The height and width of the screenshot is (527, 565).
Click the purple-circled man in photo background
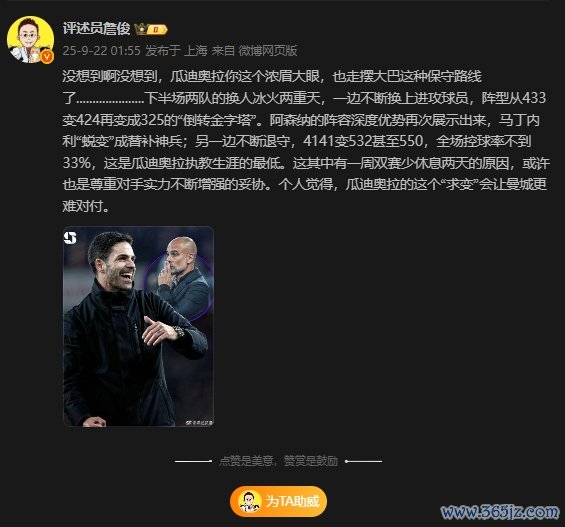(x=180, y=277)
